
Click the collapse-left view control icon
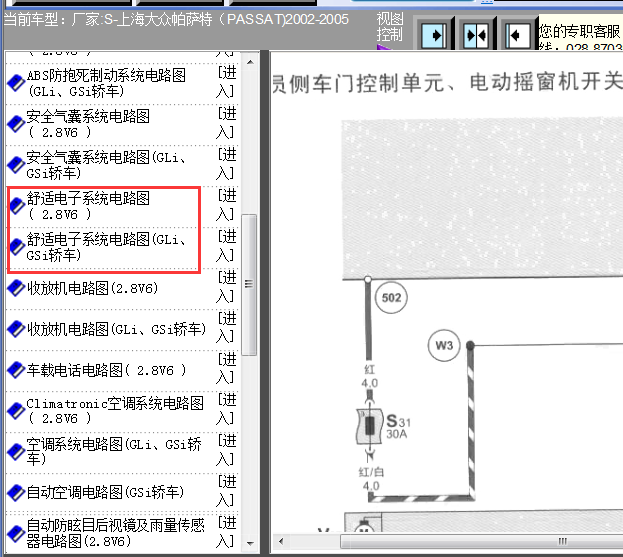(518, 36)
